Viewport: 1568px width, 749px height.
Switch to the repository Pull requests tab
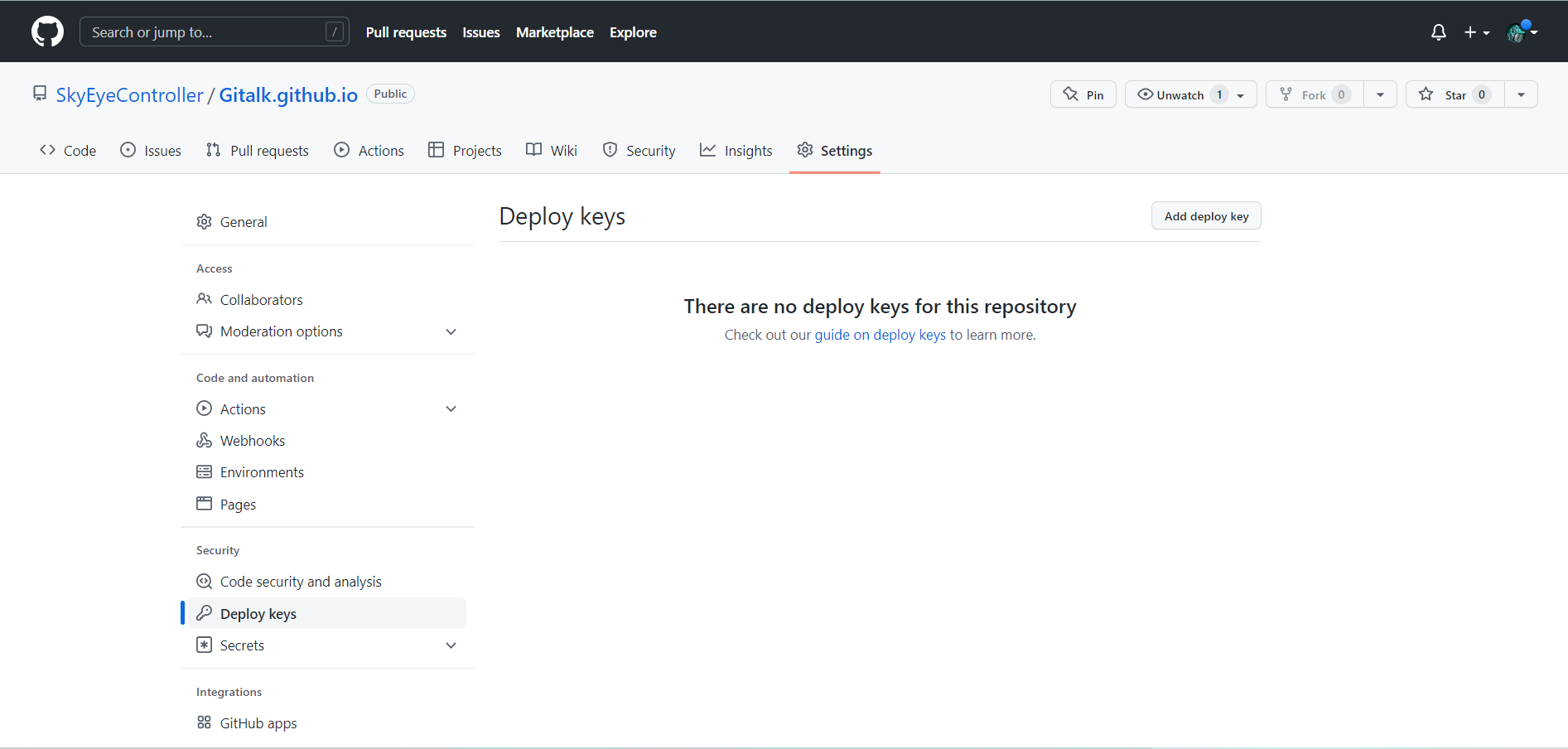[258, 150]
